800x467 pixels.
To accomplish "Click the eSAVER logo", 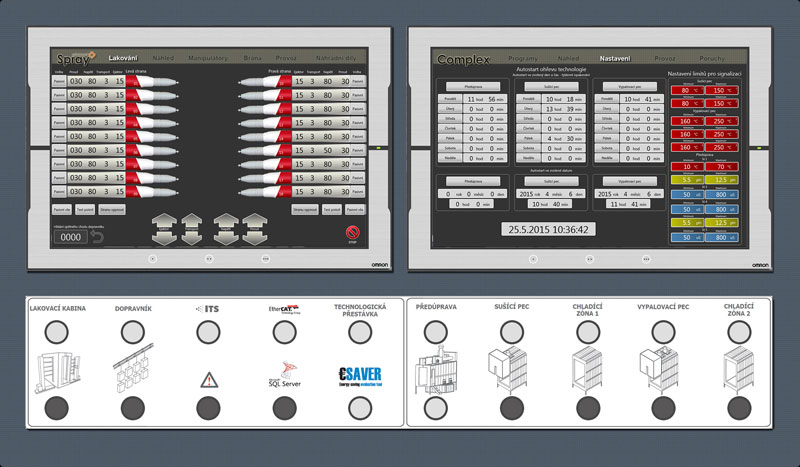I will pos(358,375).
